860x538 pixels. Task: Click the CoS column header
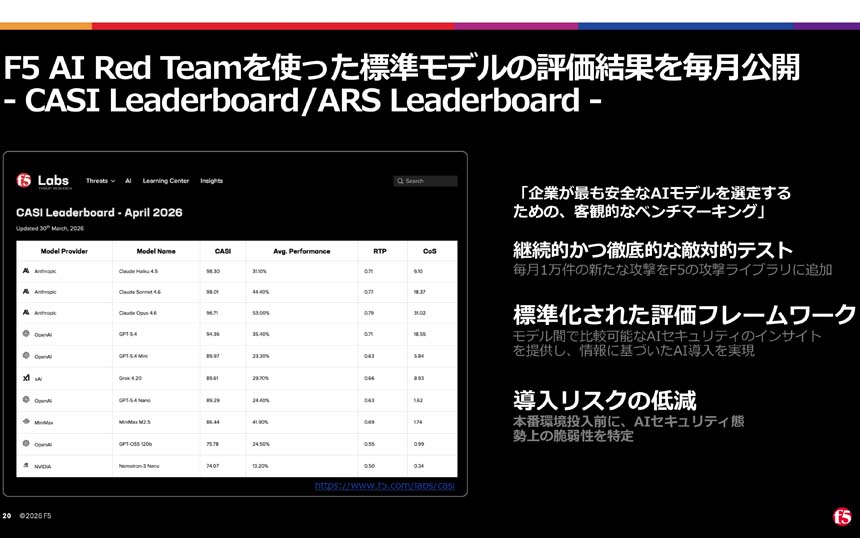click(430, 251)
